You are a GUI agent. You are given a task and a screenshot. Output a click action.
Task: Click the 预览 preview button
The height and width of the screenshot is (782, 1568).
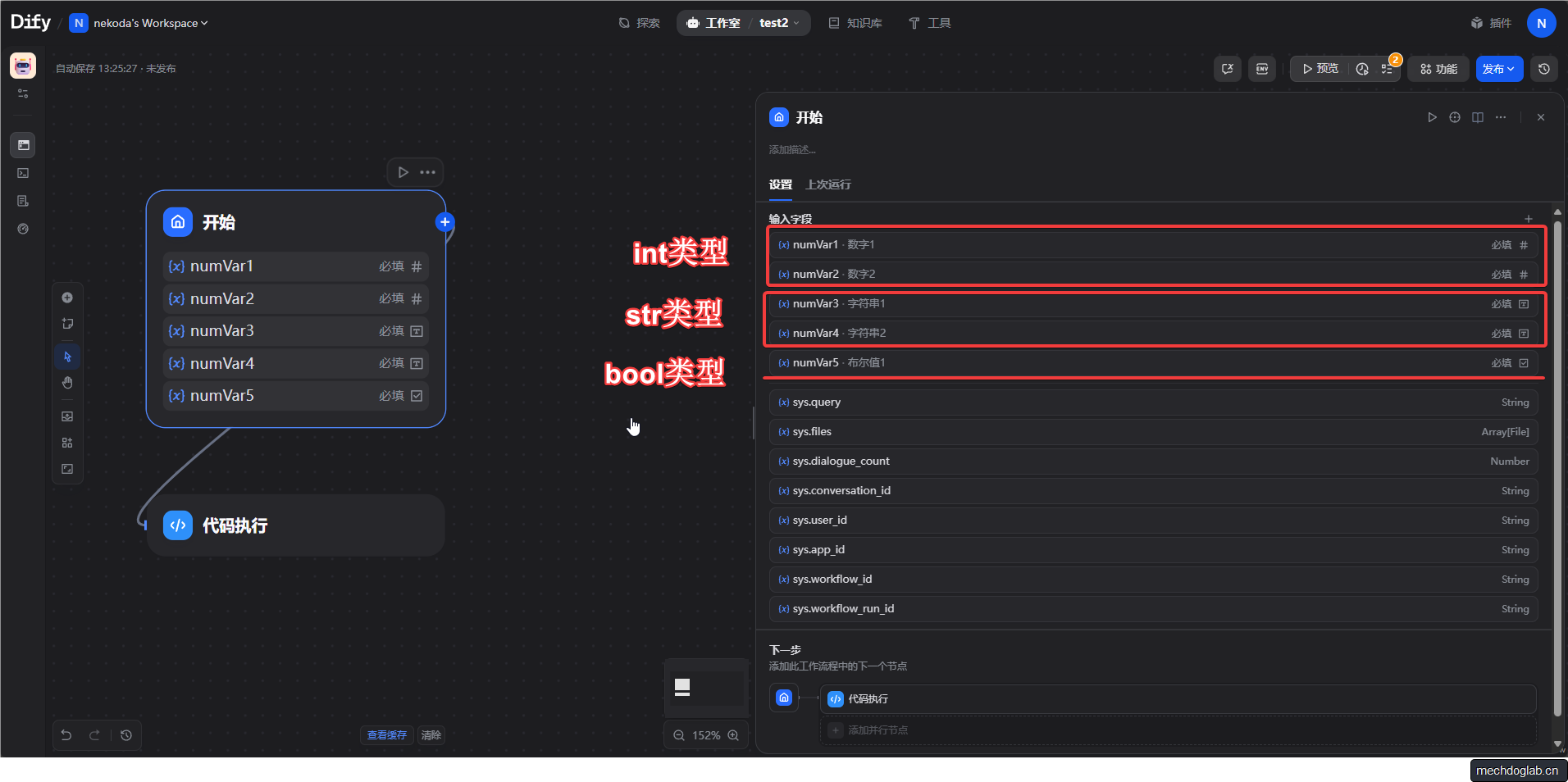coord(1320,69)
